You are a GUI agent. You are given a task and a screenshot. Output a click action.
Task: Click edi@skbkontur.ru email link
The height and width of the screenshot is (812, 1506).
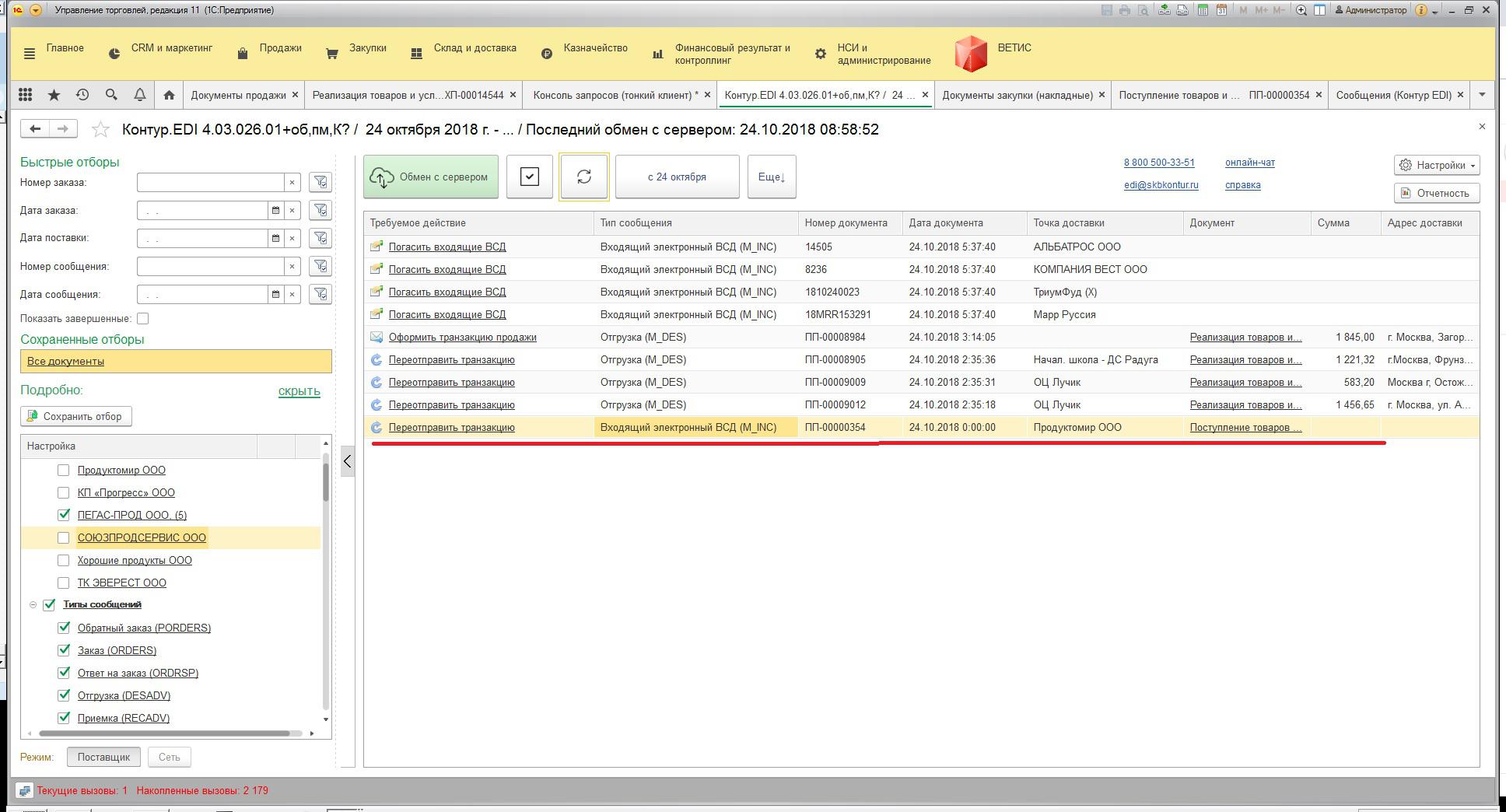[x=1161, y=185]
